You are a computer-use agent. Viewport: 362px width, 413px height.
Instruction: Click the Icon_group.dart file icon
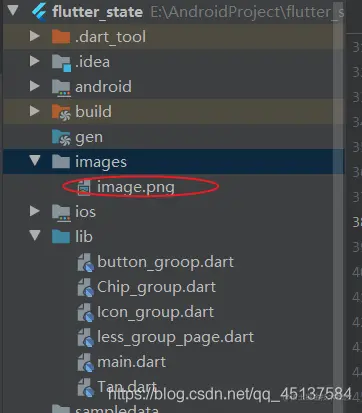tap(86, 313)
